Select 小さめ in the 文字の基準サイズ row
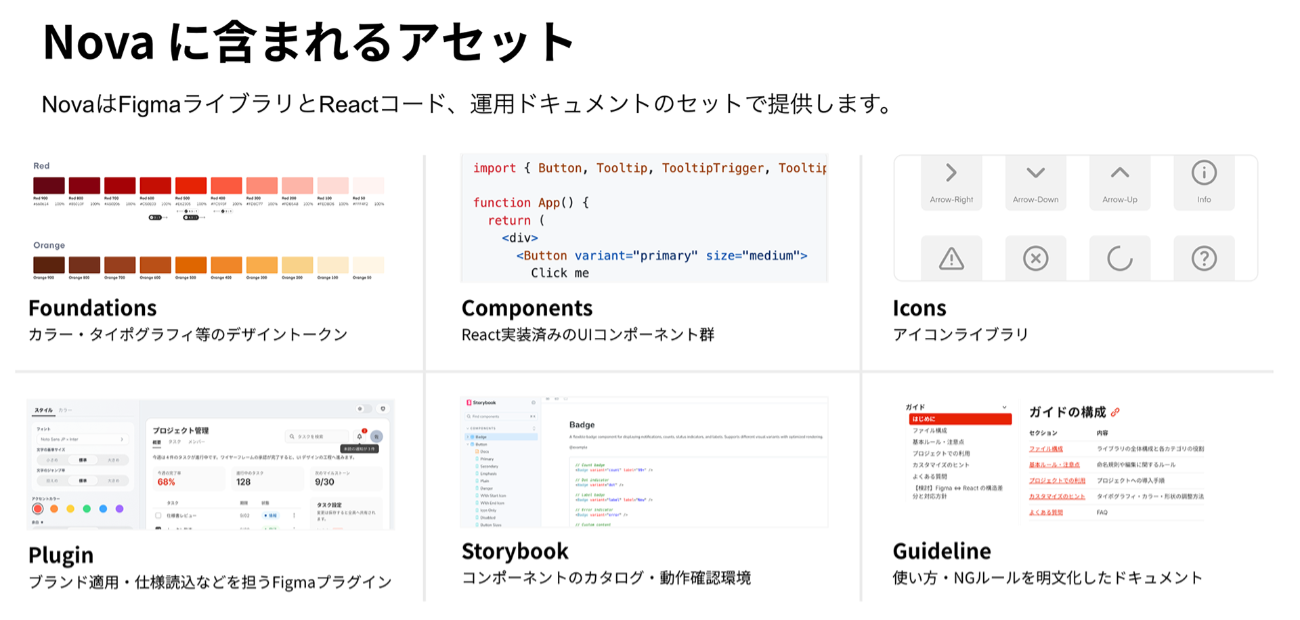The height and width of the screenshot is (620, 1300). (x=52, y=460)
